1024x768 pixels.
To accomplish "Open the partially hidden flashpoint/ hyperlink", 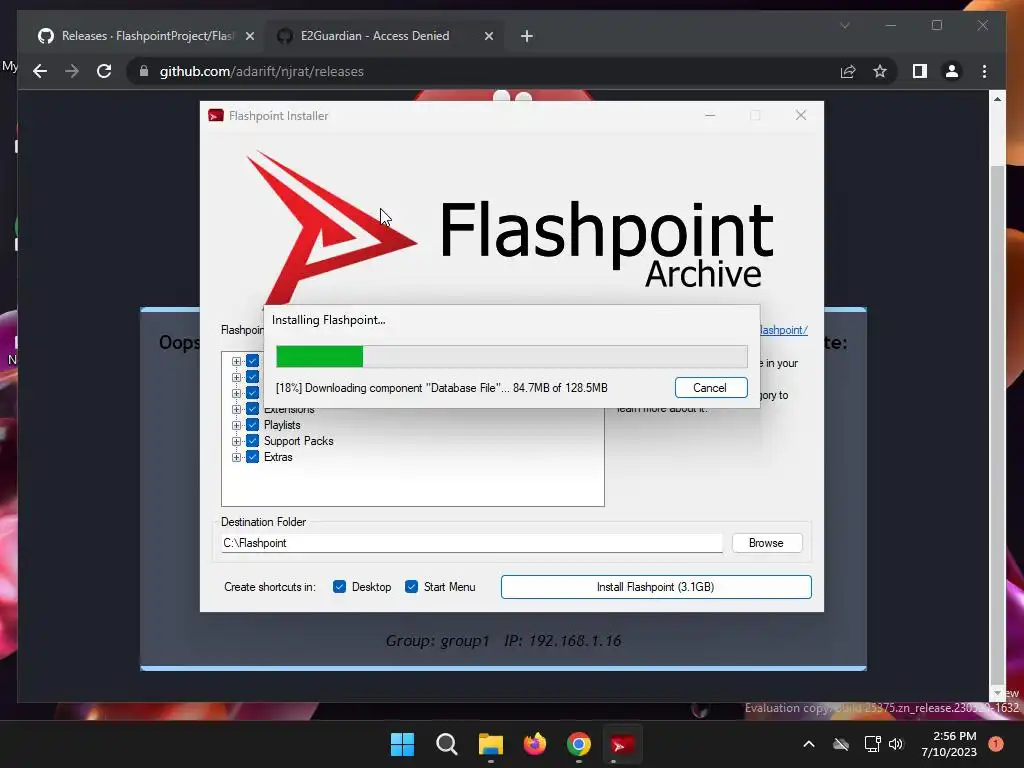I will [x=784, y=330].
